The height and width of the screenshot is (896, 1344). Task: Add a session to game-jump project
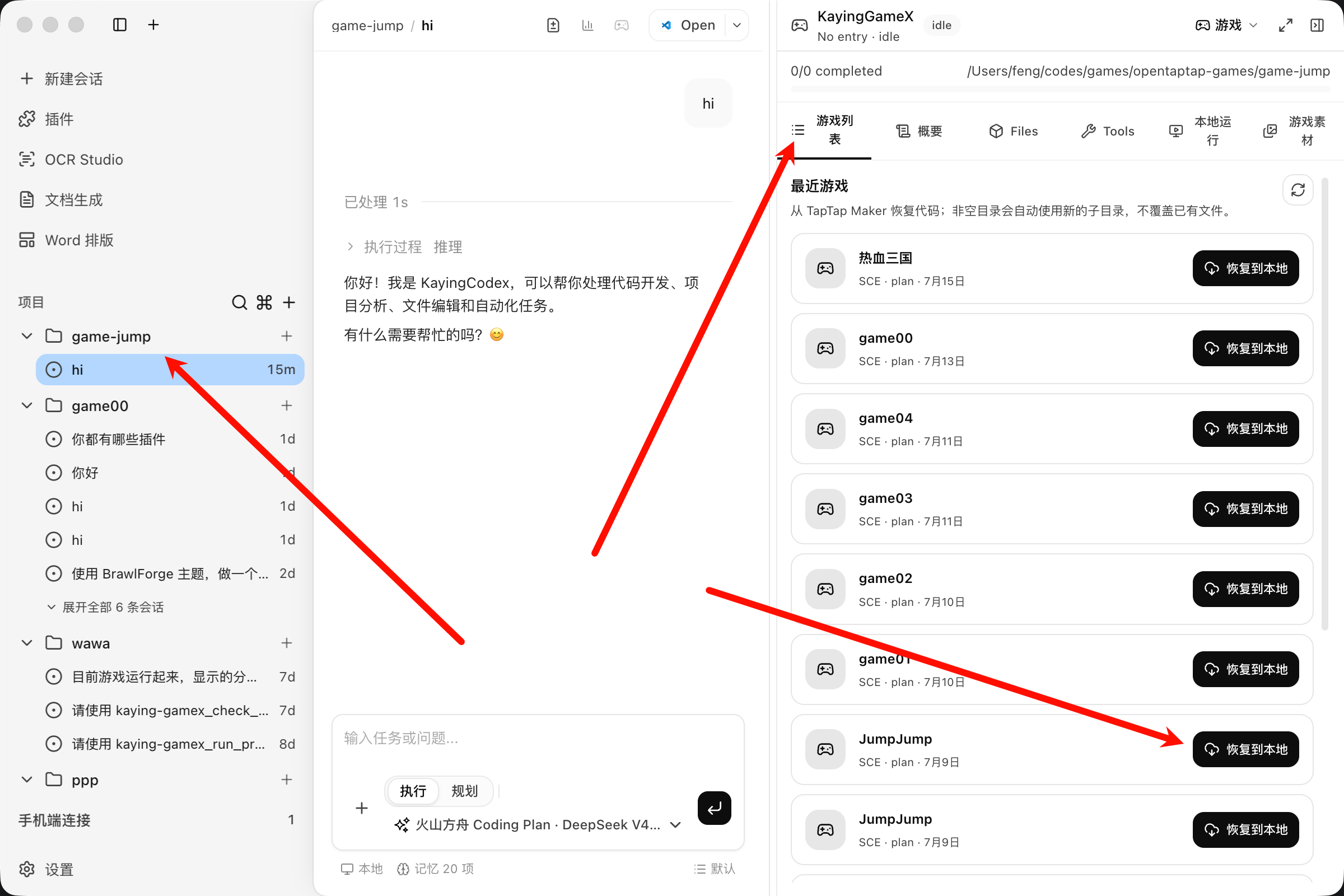[x=287, y=336]
